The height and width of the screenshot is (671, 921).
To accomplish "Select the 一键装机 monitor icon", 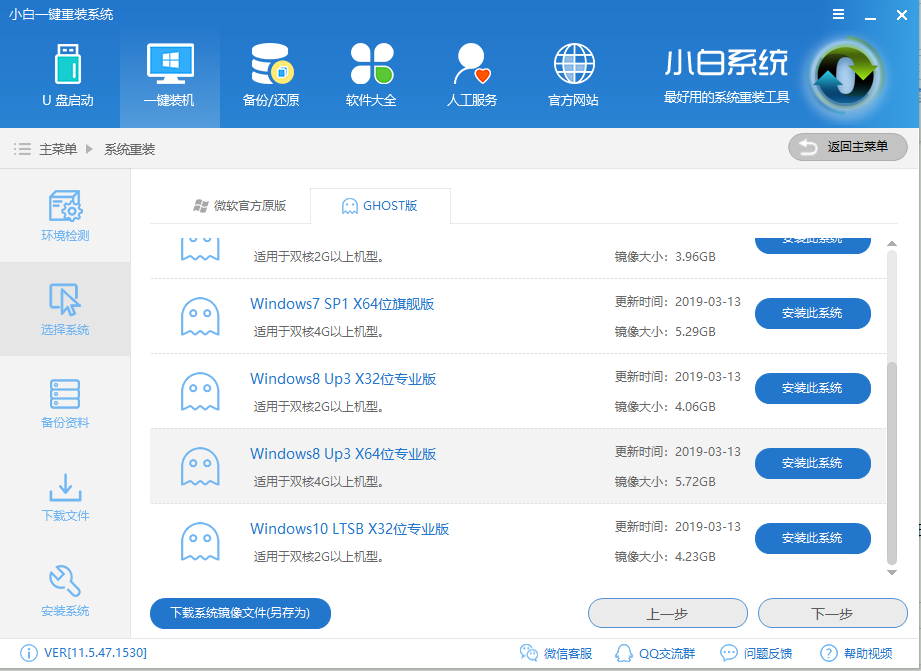I will click(x=169, y=75).
